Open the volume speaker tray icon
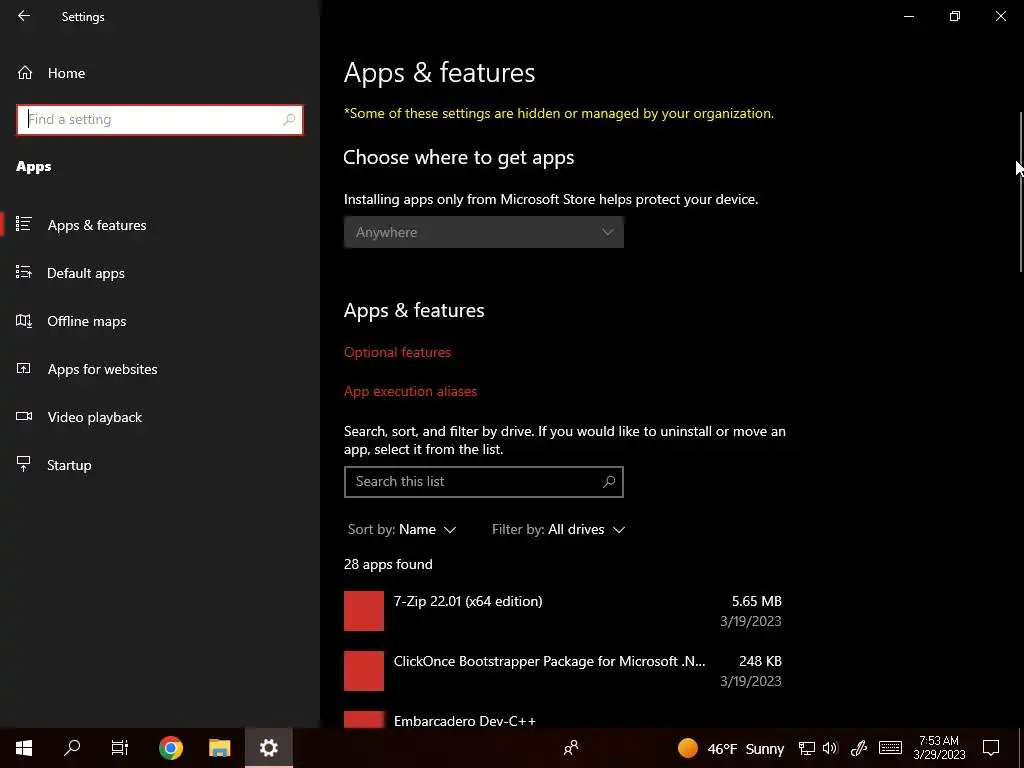Screen dimensions: 1024x768 click(x=830, y=748)
